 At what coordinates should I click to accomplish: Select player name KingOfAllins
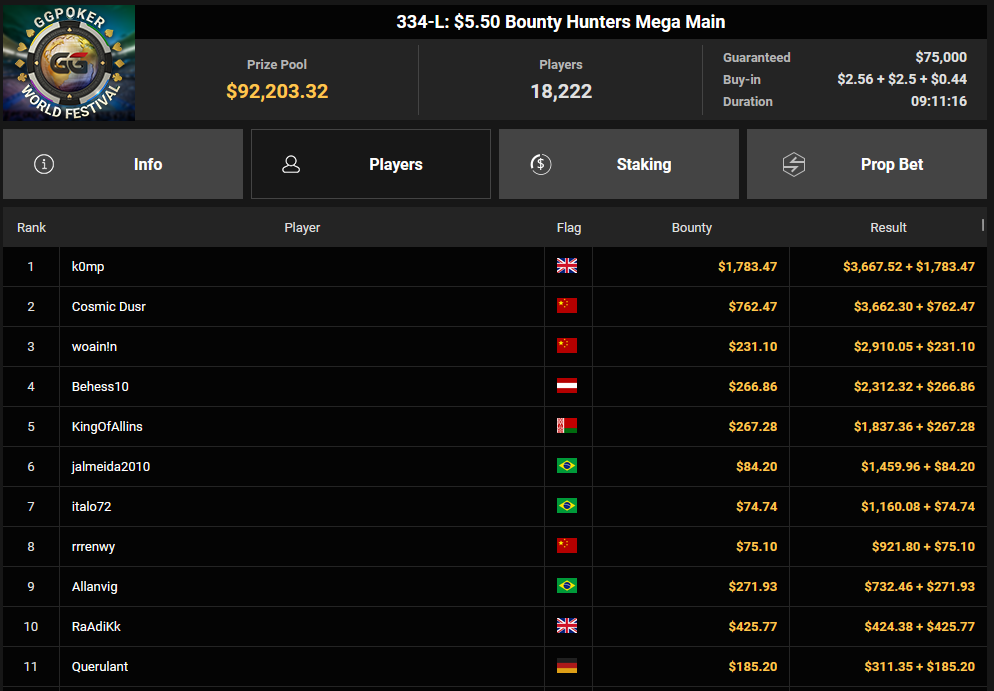click(x=106, y=426)
